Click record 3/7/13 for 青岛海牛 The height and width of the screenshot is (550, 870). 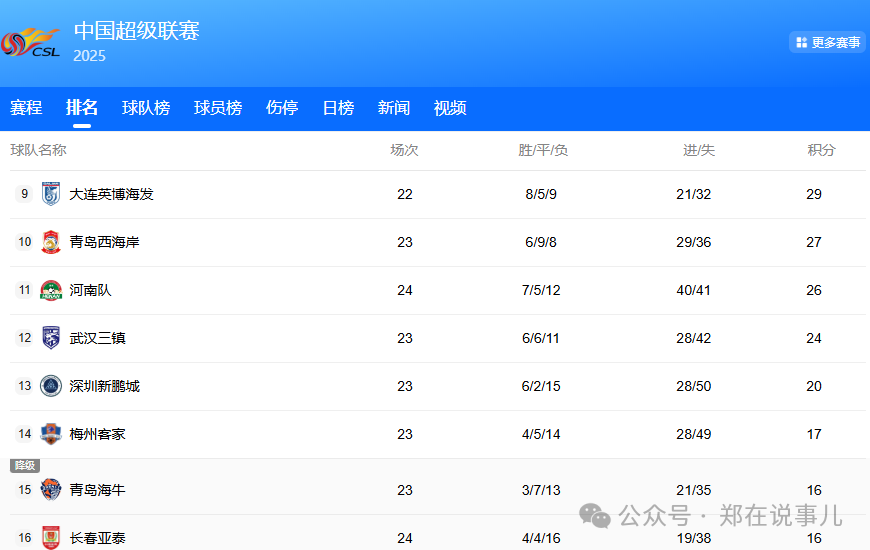pyautogui.click(x=541, y=490)
